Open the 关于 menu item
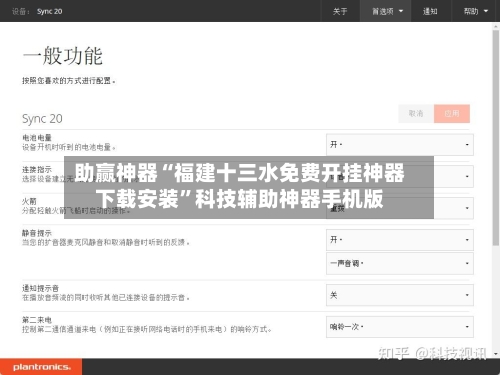Viewport: 500px width, 375px height. click(340, 11)
